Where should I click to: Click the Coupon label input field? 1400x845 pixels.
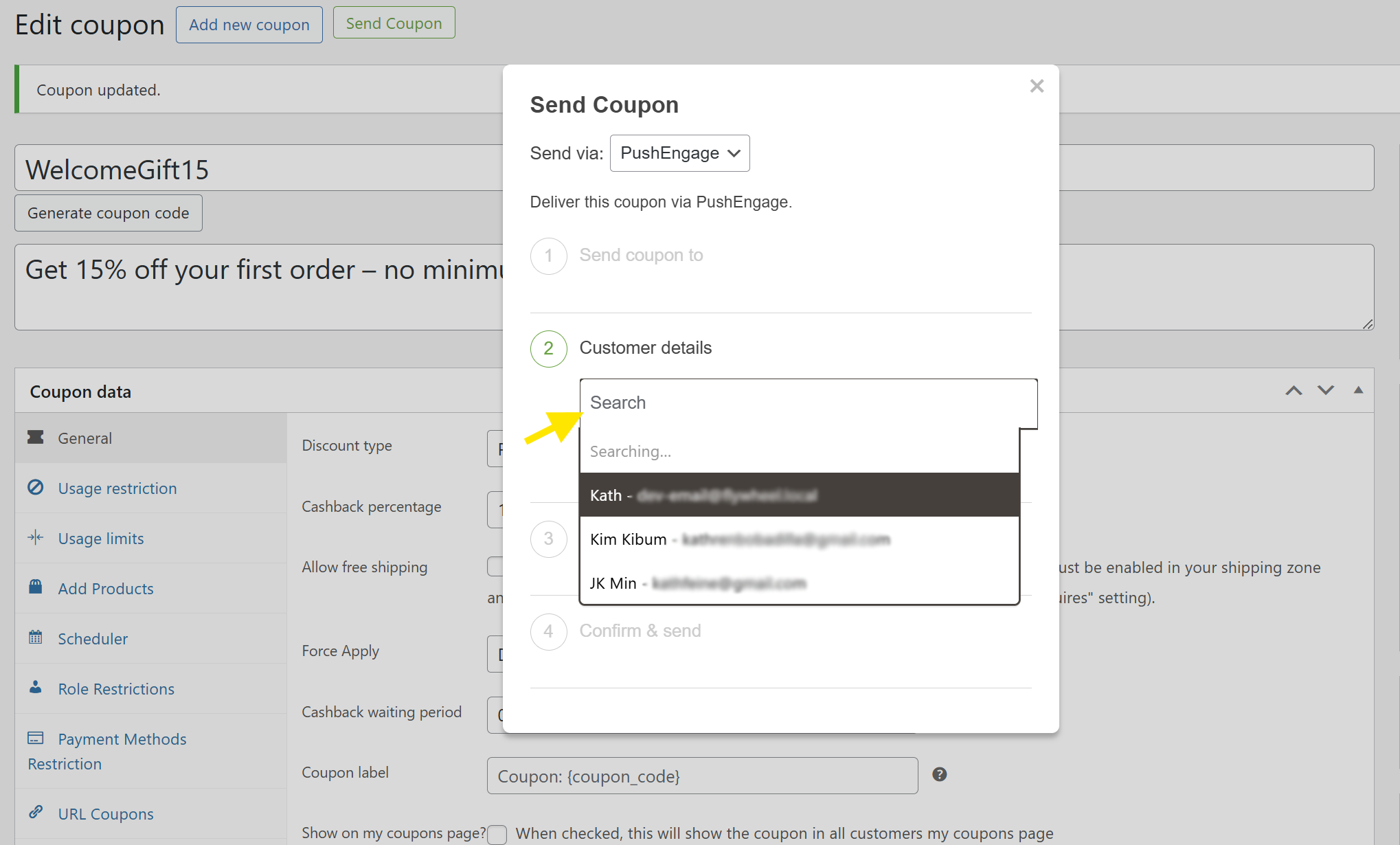[x=702, y=776]
